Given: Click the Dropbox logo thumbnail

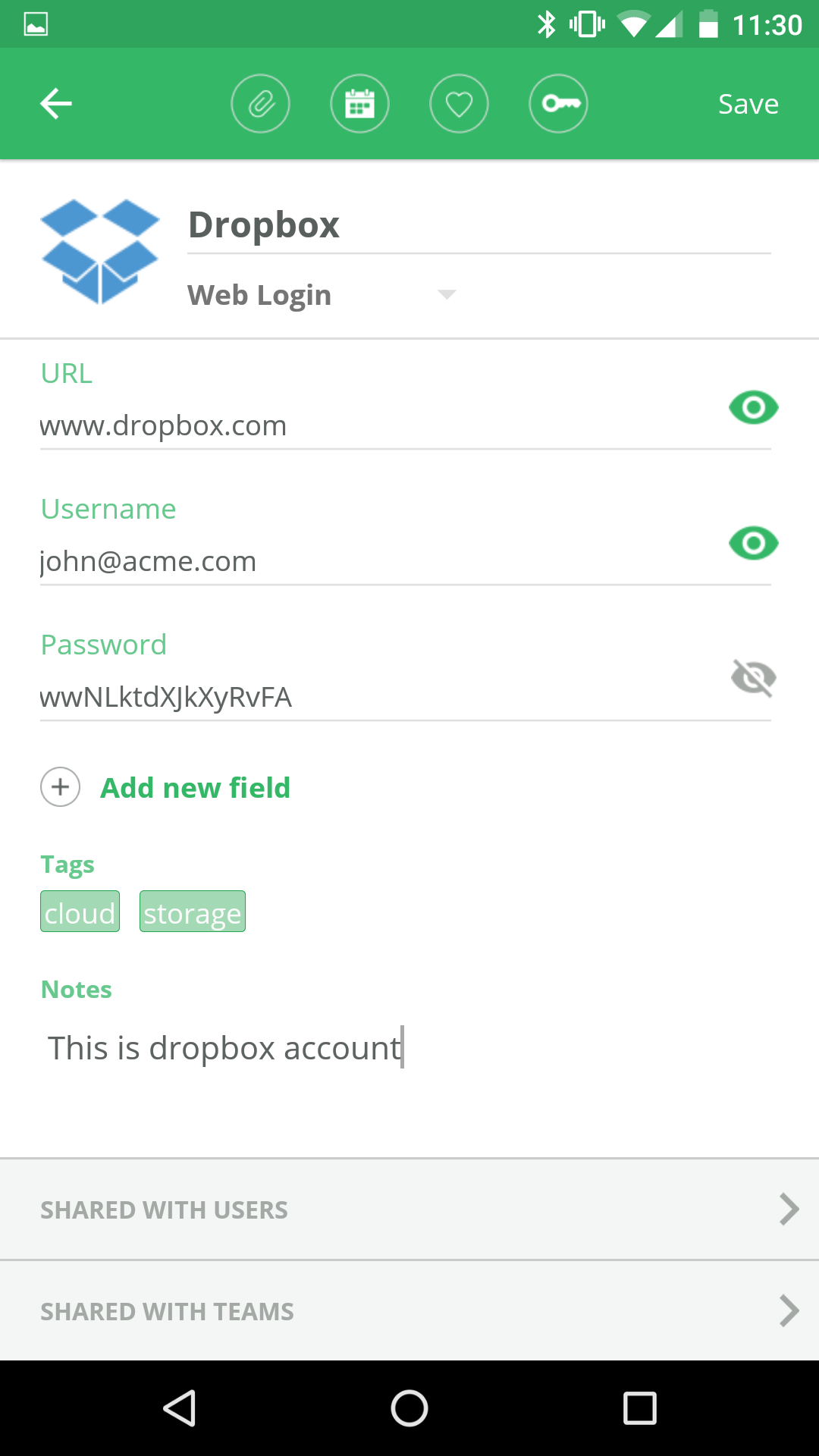Looking at the screenshot, I should tap(100, 250).
